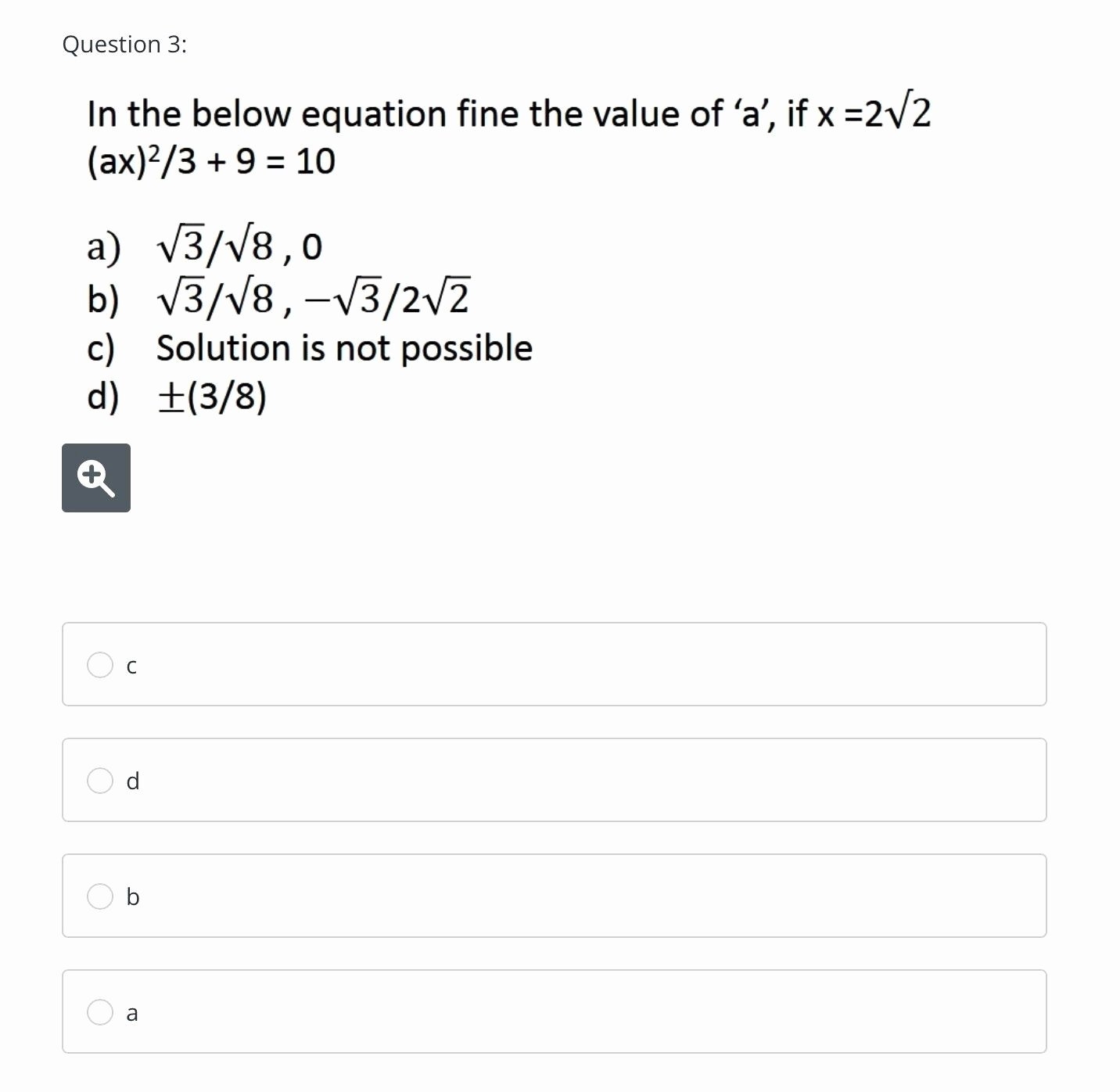Click the "Question 3:" heading

(x=124, y=45)
